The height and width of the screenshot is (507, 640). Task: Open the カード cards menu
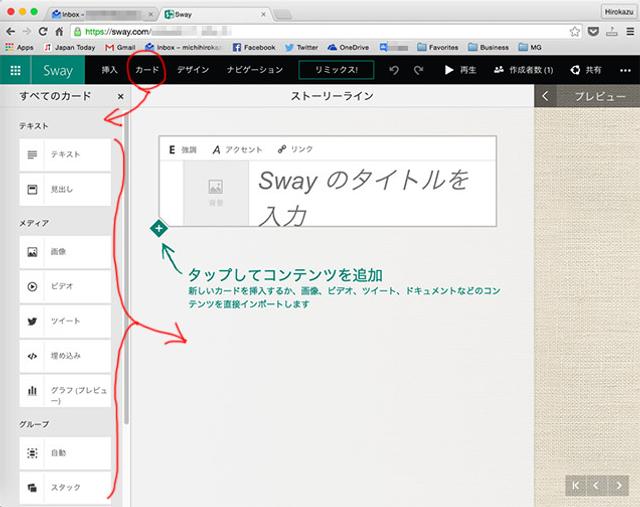[x=147, y=70]
